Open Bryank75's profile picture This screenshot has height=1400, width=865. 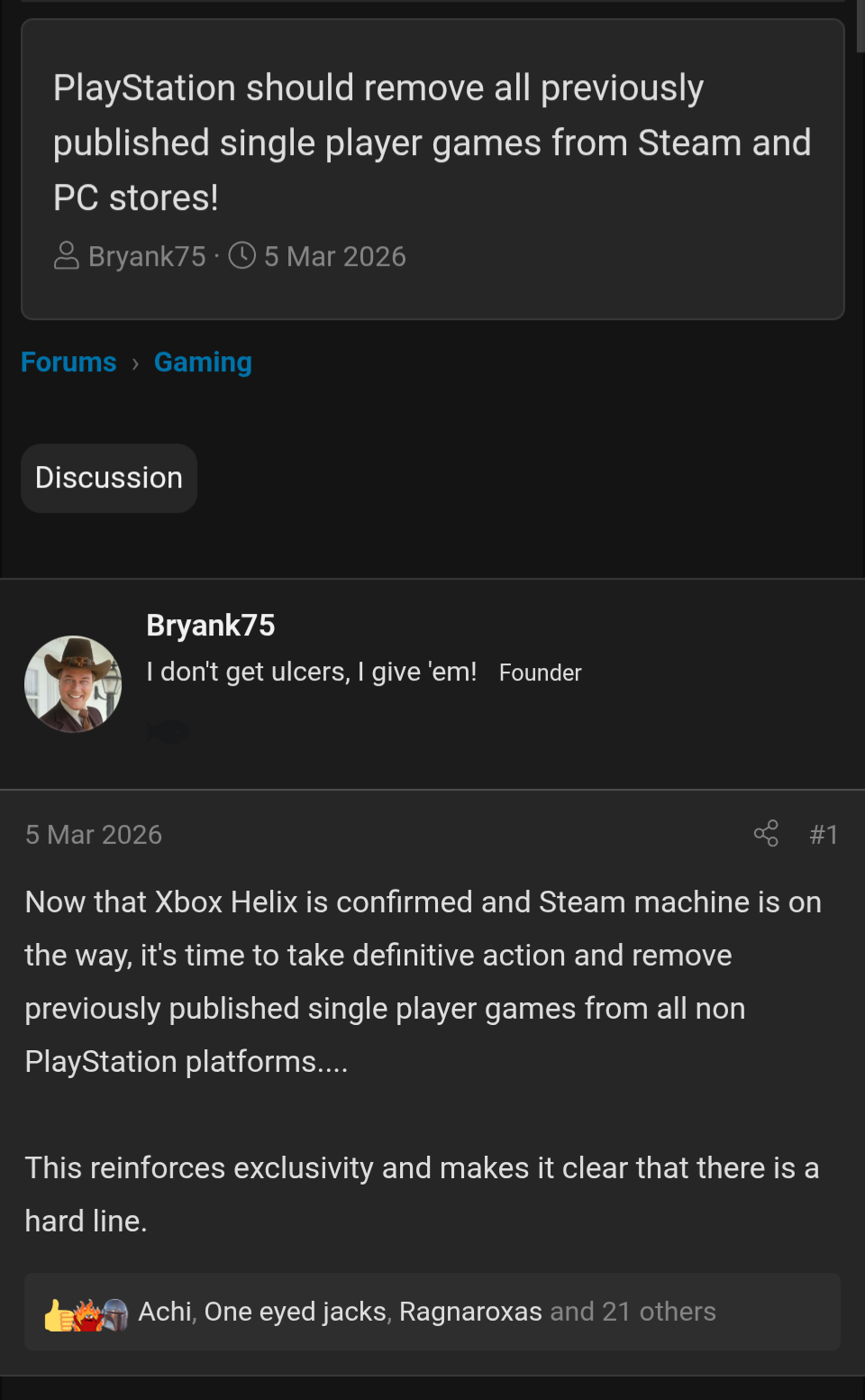click(73, 683)
